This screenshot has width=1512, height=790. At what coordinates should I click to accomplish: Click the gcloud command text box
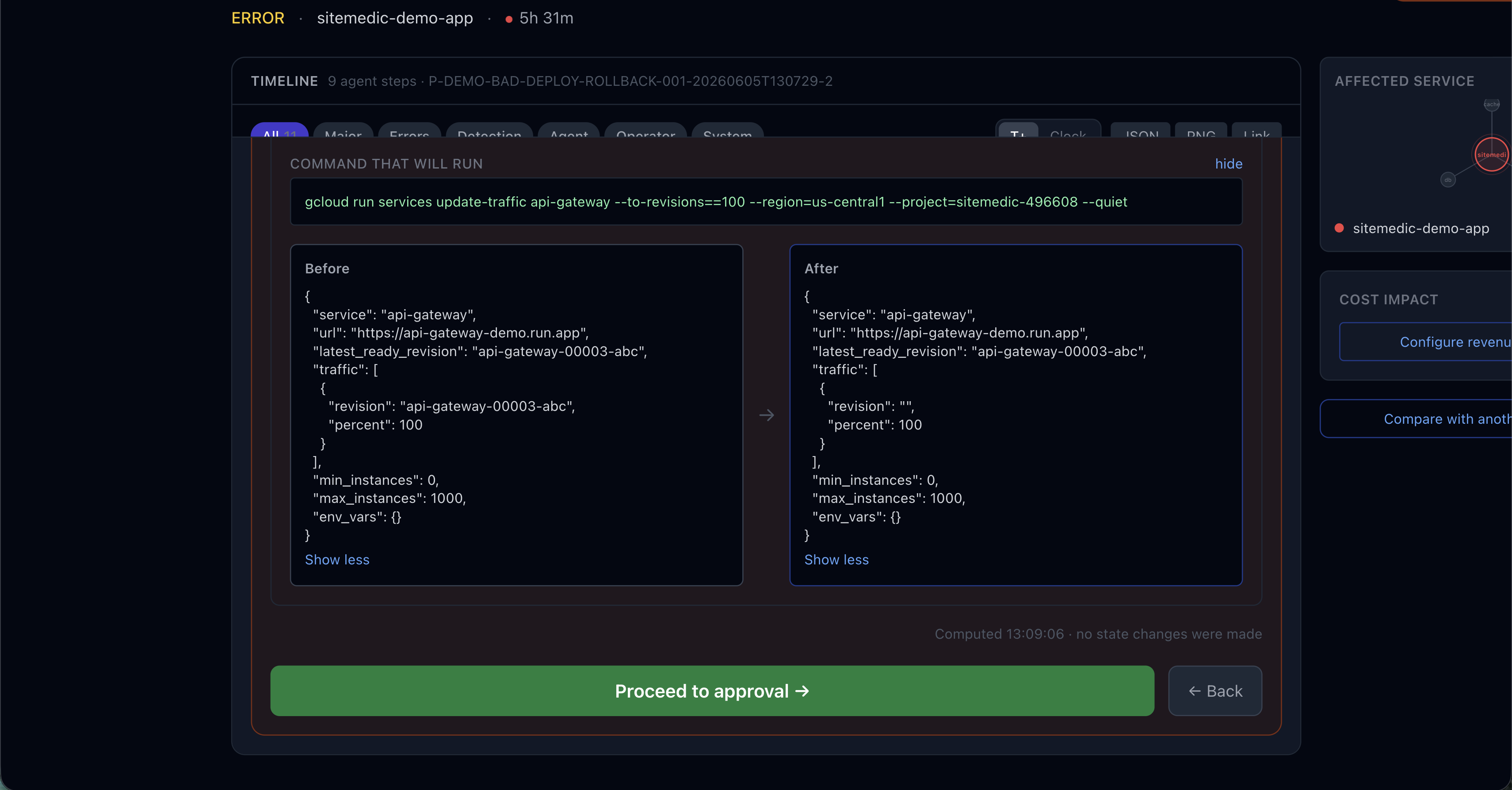click(766, 201)
